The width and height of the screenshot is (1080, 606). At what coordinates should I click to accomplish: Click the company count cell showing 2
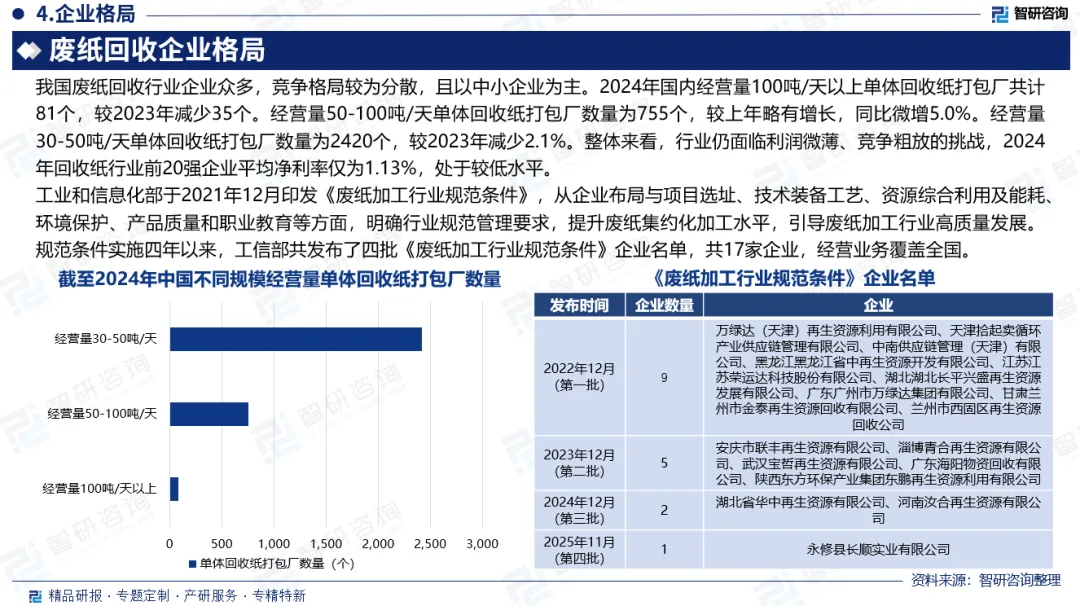point(664,510)
